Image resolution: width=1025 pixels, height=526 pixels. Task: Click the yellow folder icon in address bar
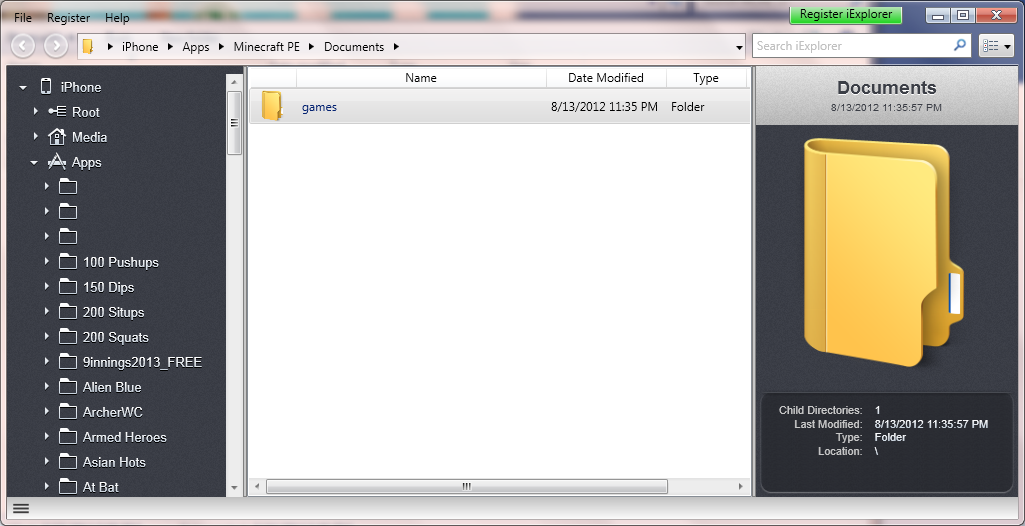[88, 46]
